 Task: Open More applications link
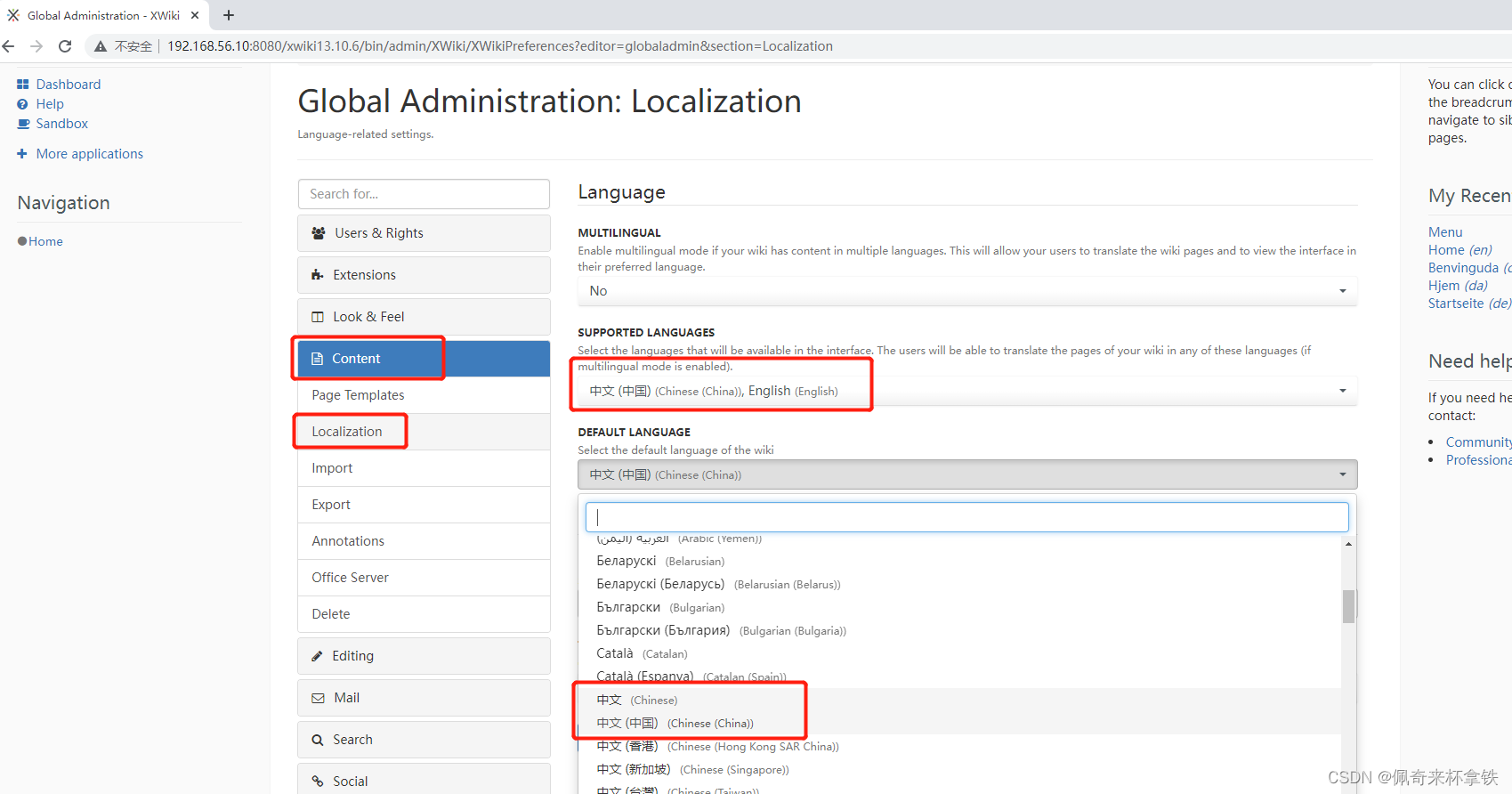(x=90, y=154)
